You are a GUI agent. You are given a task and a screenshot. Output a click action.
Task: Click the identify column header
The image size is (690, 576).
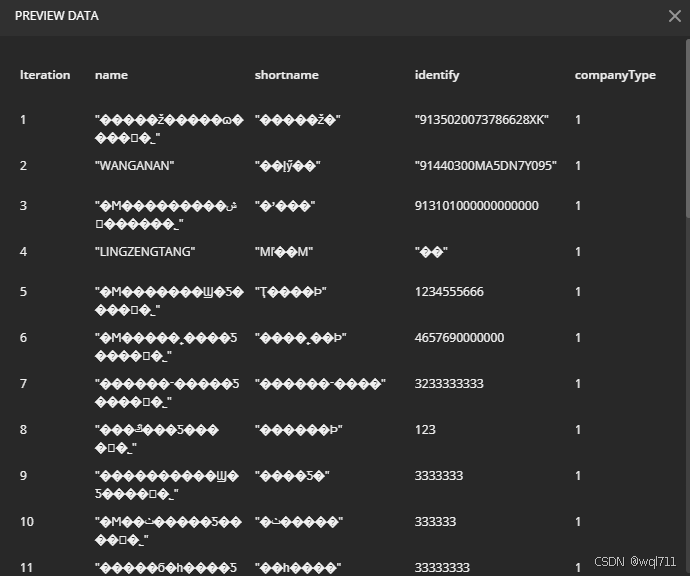[x=437, y=75]
